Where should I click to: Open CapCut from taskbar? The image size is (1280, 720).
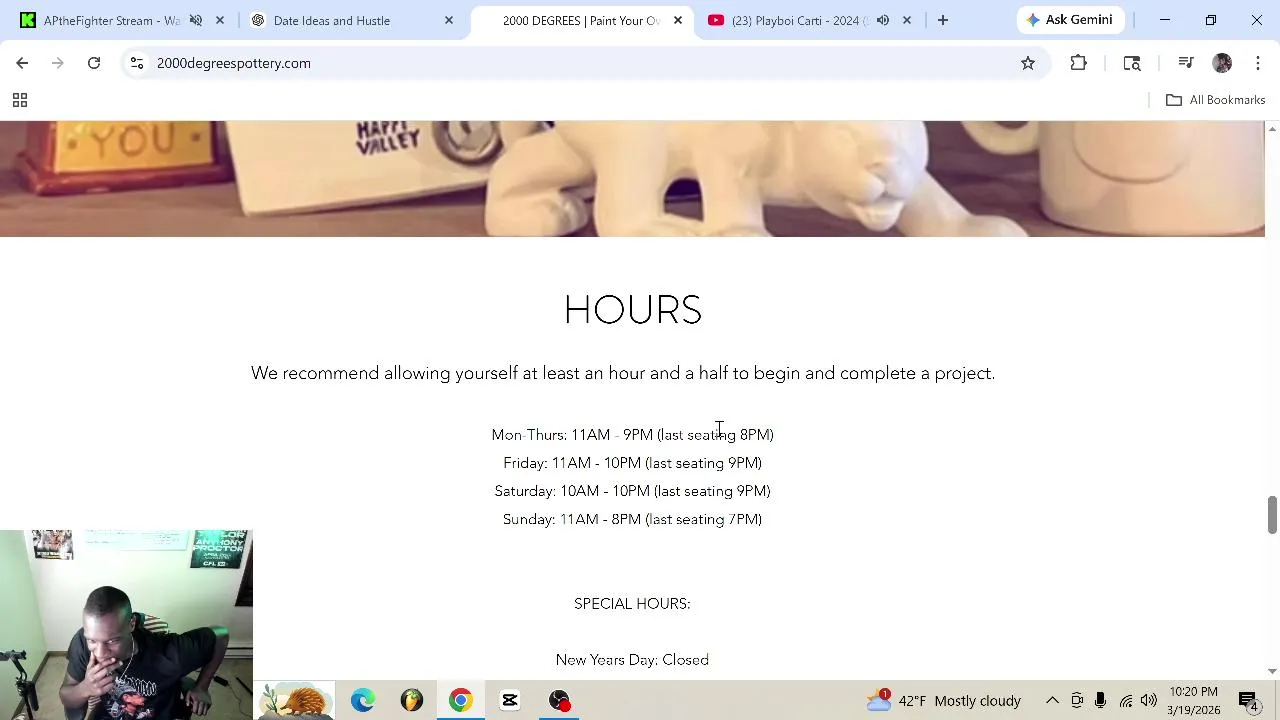pos(510,700)
